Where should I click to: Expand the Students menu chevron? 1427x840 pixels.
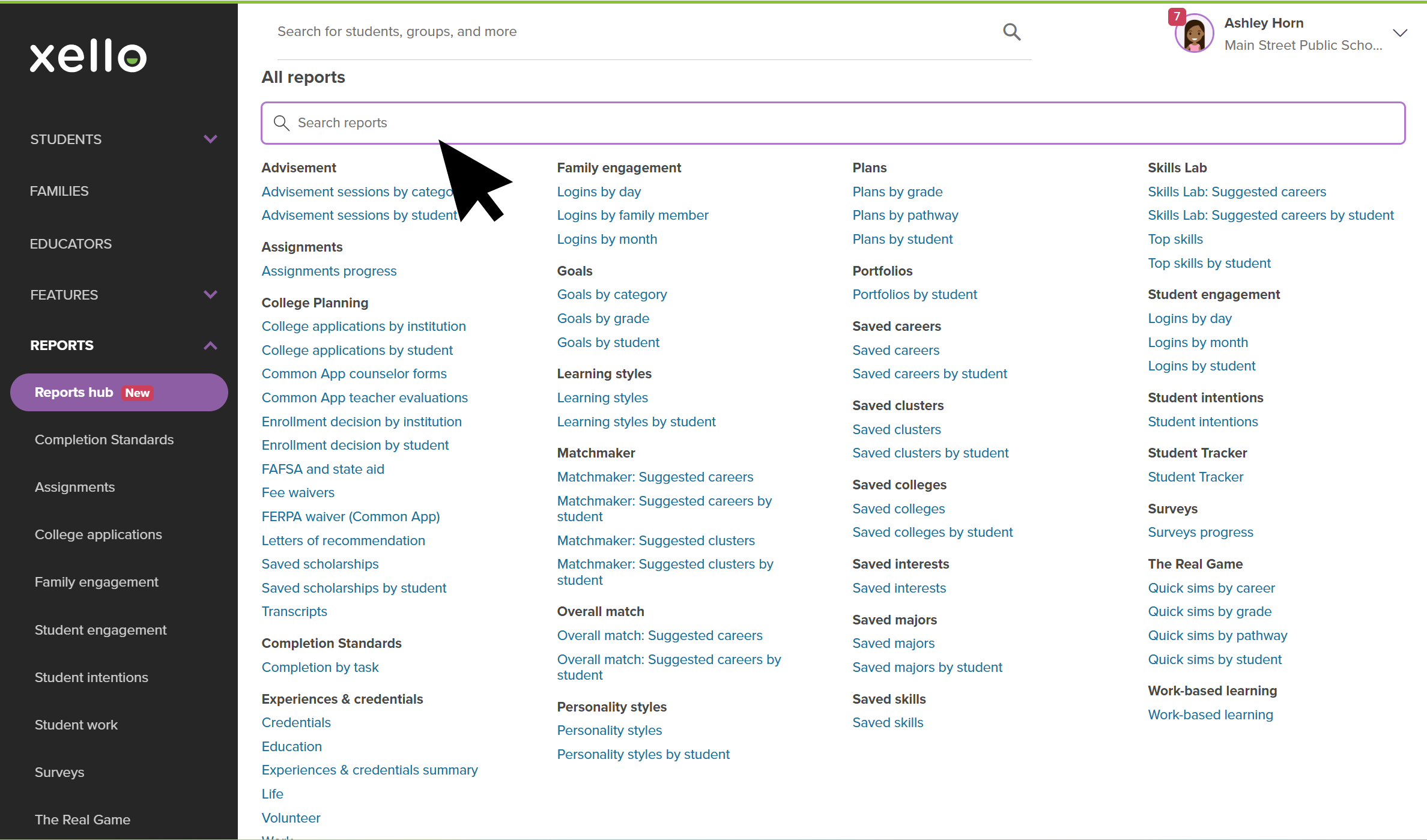tap(210, 139)
